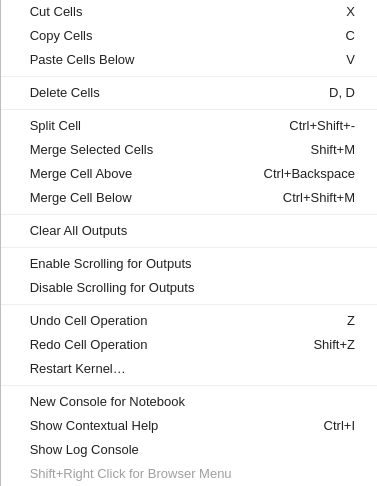Show Contextual Help panel
This screenshot has height=486, width=377.
click(189, 426)
